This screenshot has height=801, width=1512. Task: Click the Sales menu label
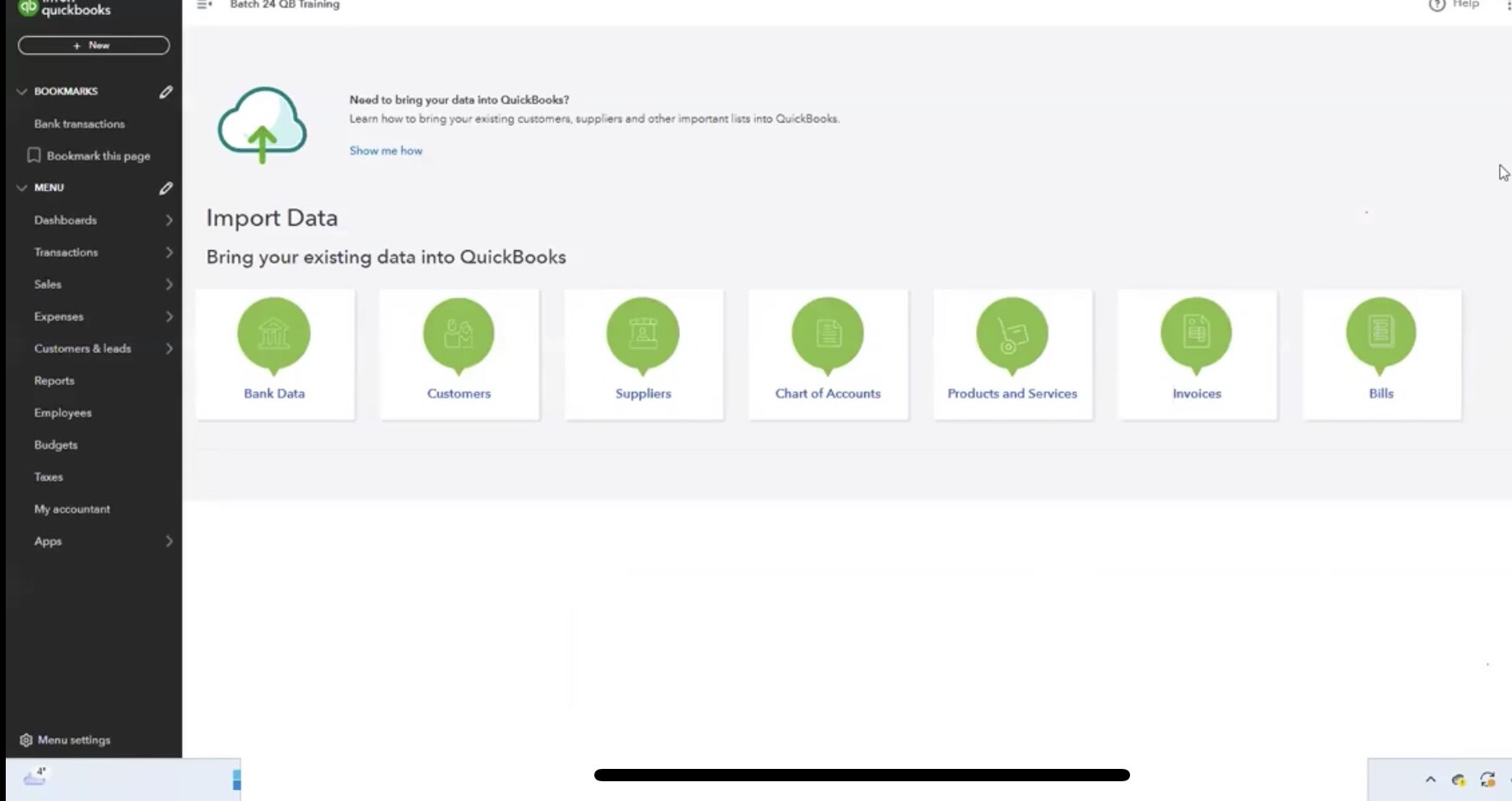coord(48,285)
